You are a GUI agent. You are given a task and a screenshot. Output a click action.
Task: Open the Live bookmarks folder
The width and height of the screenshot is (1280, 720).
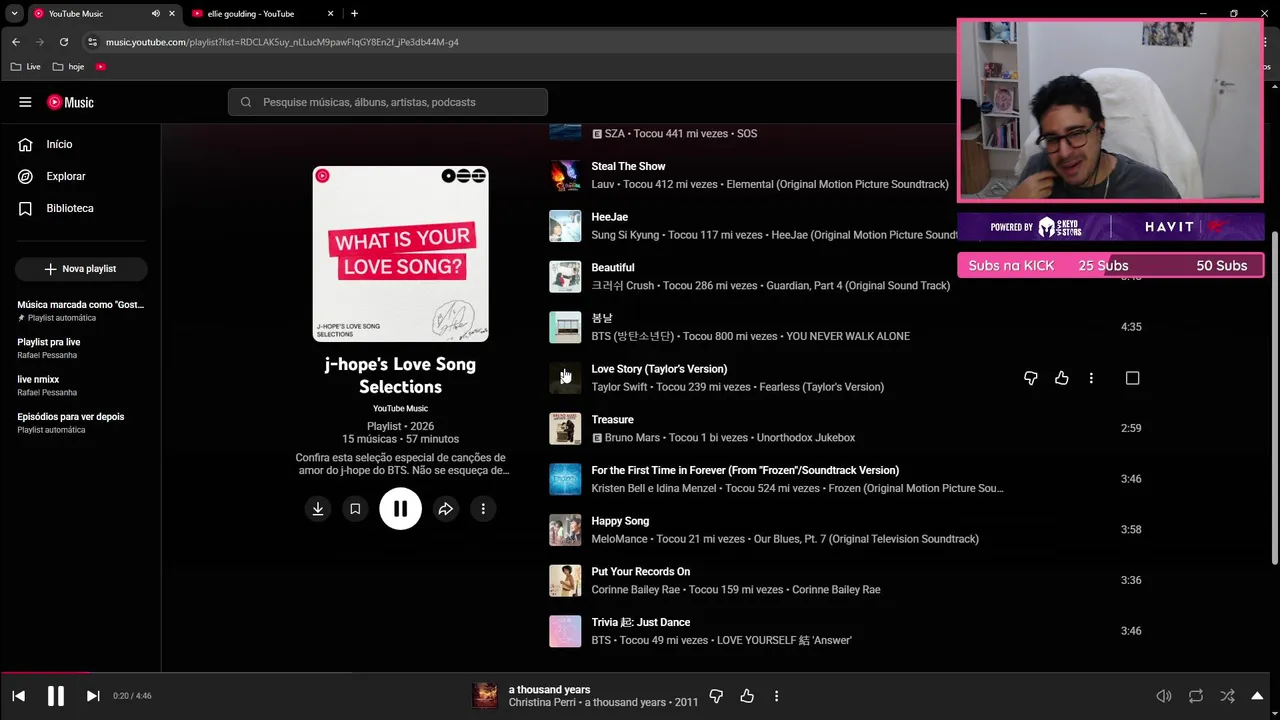pos(26,67)
